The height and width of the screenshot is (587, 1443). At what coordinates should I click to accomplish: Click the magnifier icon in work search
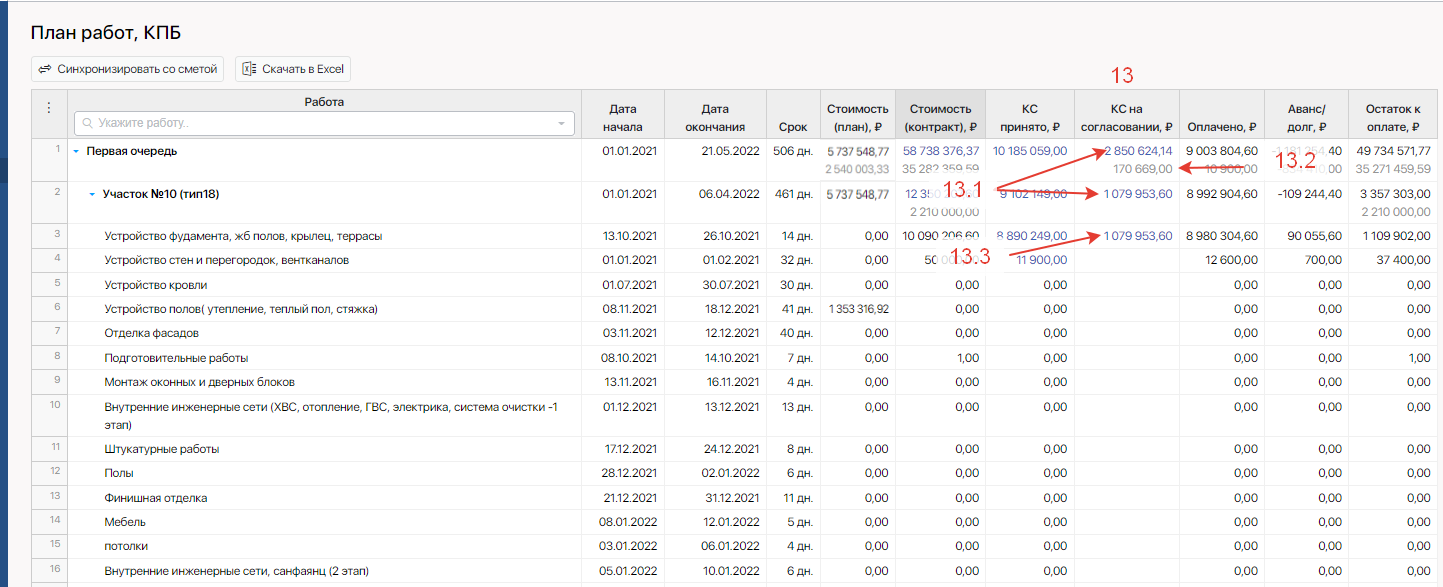click(88, 123)
